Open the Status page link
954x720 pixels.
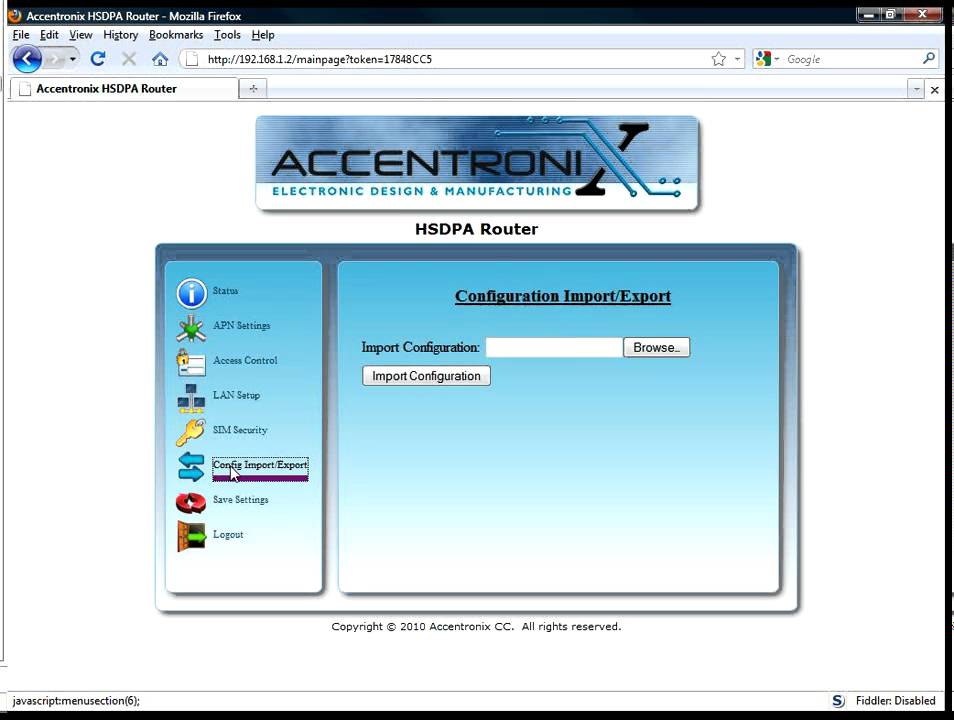pos(225,291)
